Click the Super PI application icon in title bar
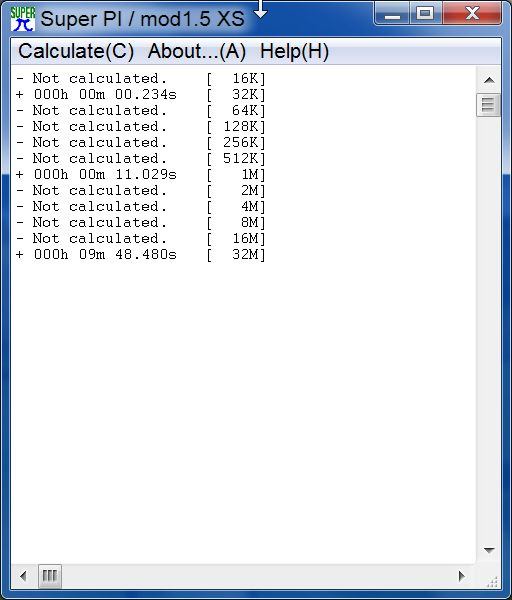This screenshot has height=600, width=512. click(23, 18)
